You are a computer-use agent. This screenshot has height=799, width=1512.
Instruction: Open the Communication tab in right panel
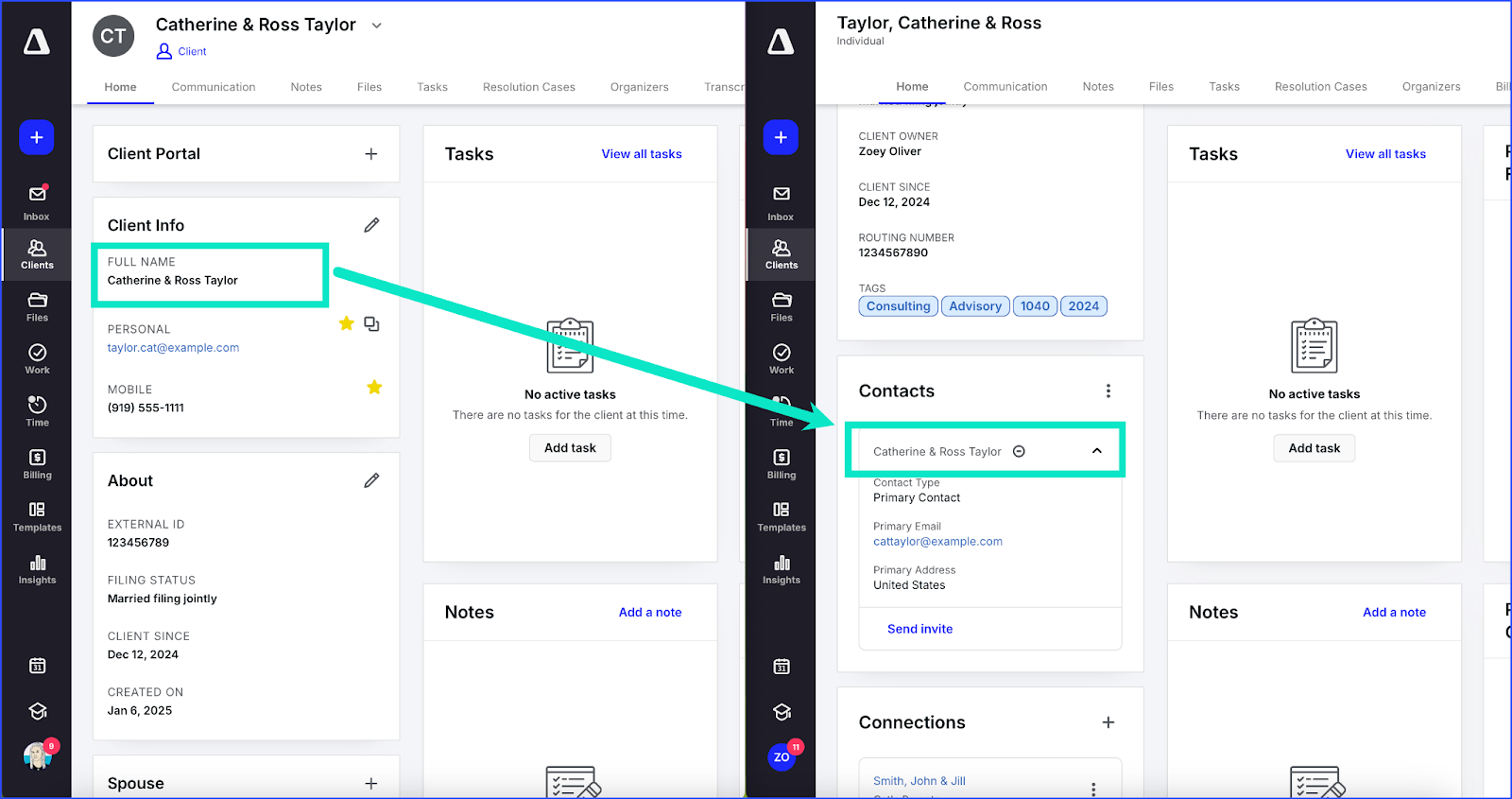click(x=1005, y=87)
